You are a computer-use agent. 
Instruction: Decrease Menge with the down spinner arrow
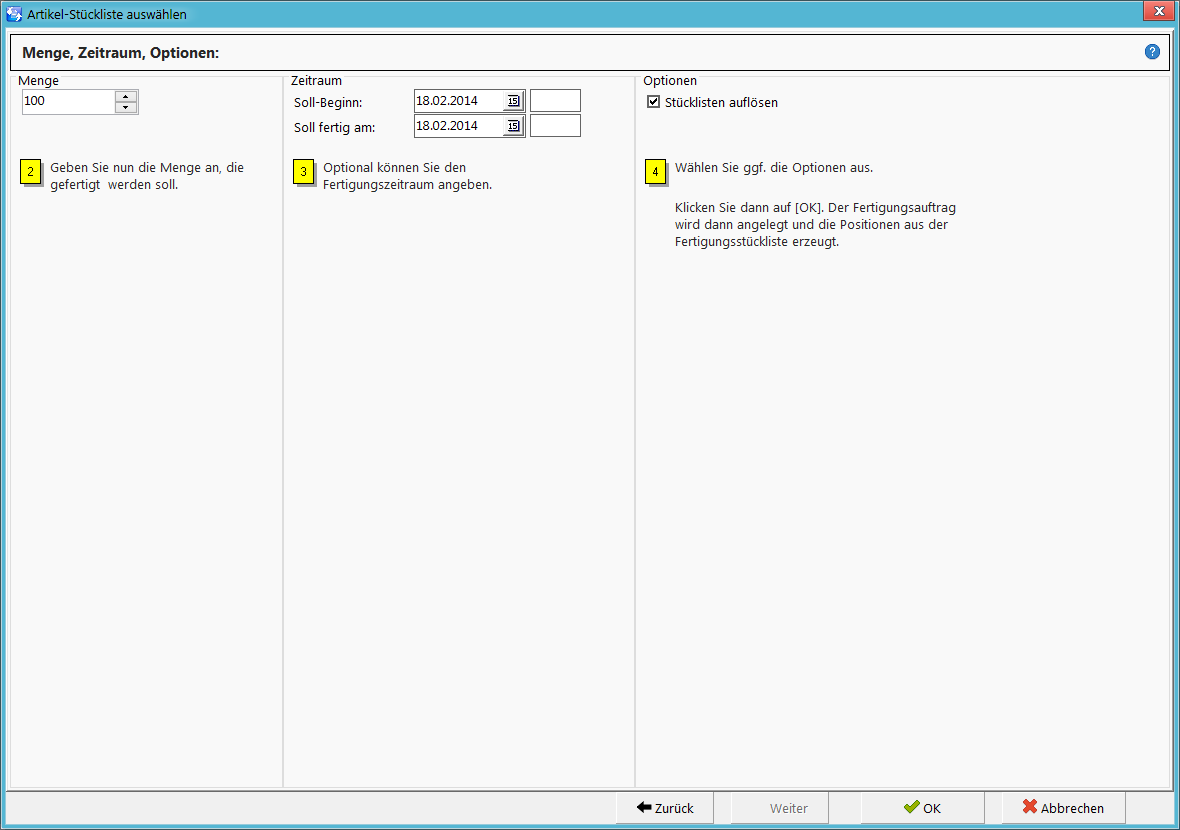pos(126,108)
